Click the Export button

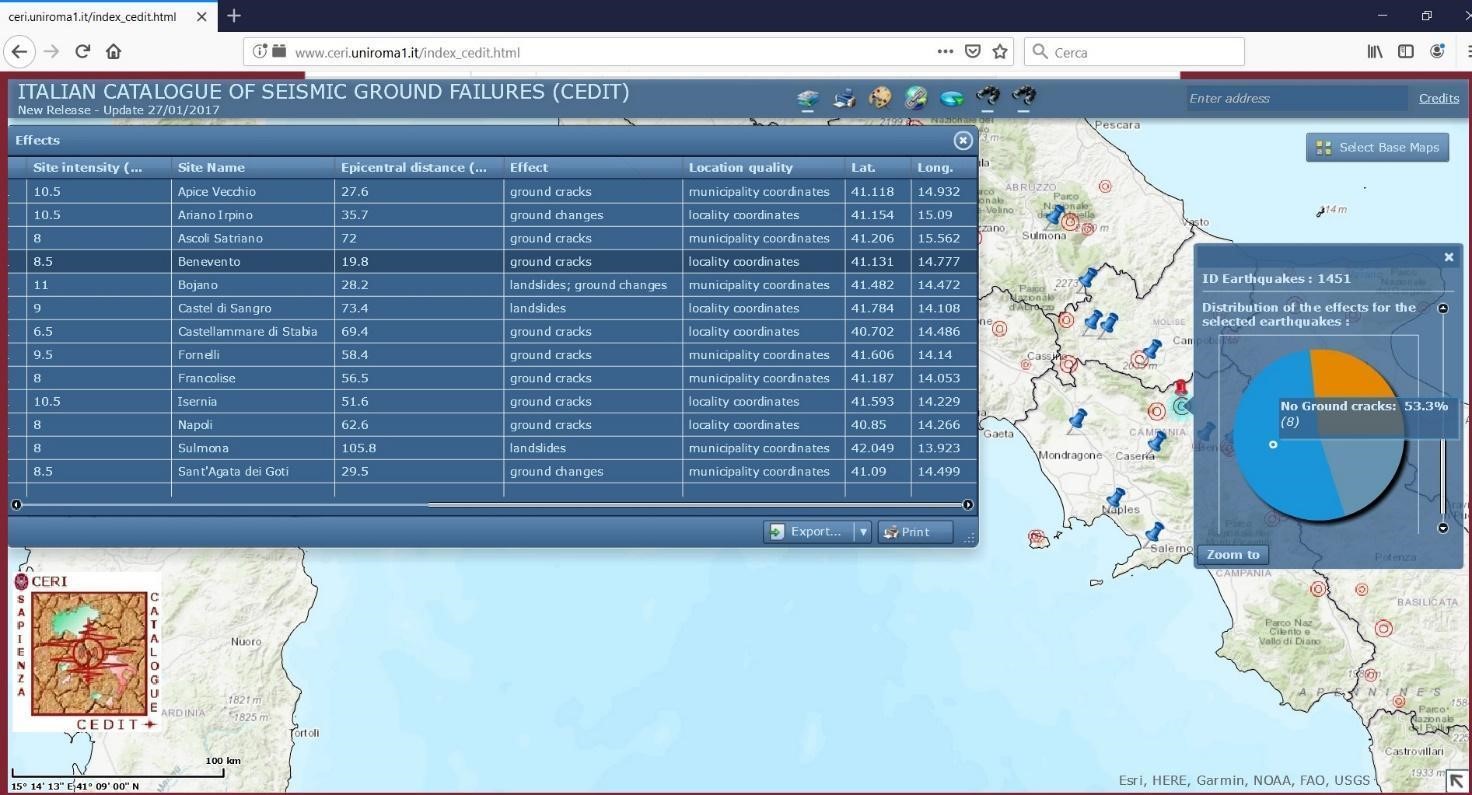pos(808,532)
